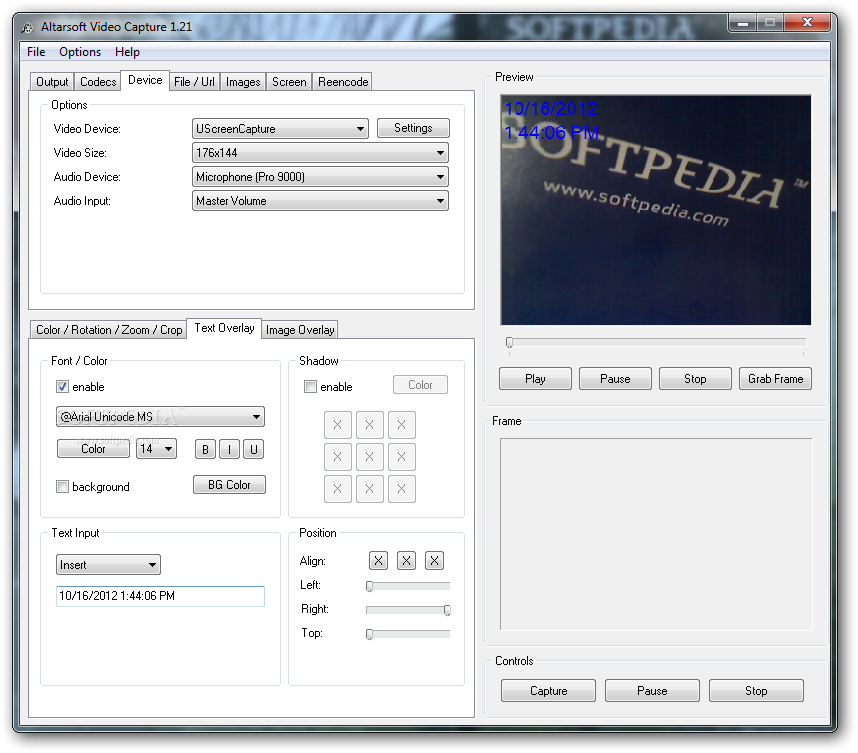The image size is (858, 753).
Task: Select the bottom-center shadow direction box
Action: 369,489
